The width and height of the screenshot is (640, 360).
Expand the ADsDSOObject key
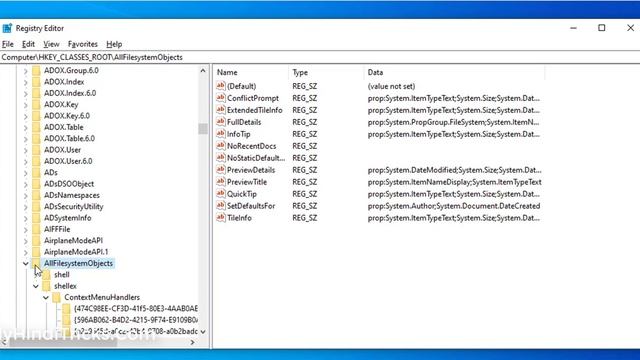26,184
